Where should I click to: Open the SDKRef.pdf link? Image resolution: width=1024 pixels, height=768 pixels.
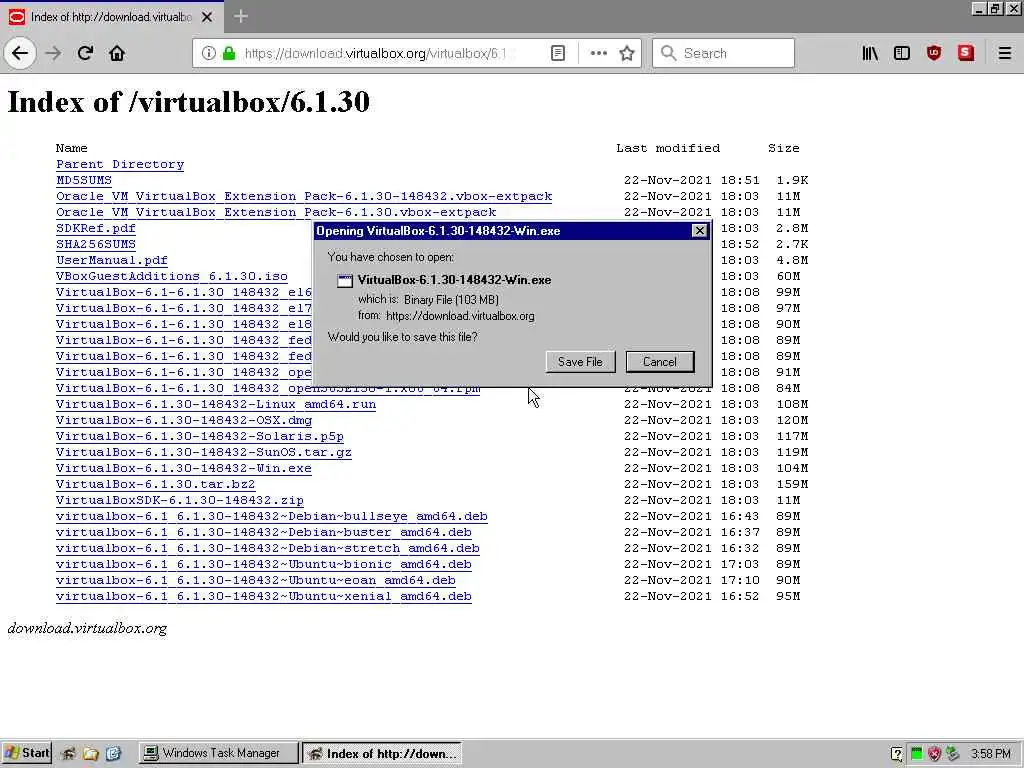click(96, 229)
